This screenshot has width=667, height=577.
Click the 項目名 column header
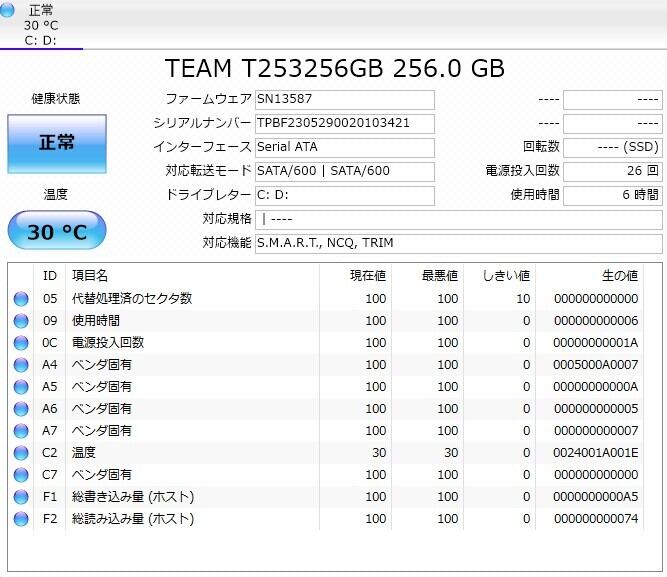coord(90,275)
